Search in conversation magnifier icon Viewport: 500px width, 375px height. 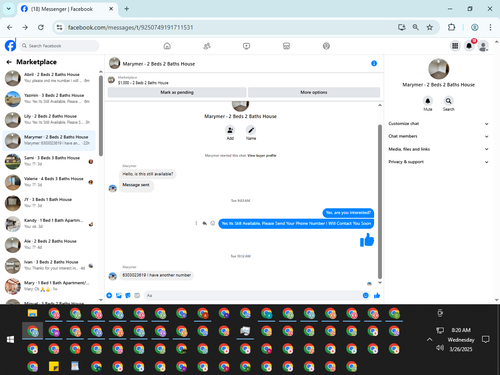[x=448, y=101]
